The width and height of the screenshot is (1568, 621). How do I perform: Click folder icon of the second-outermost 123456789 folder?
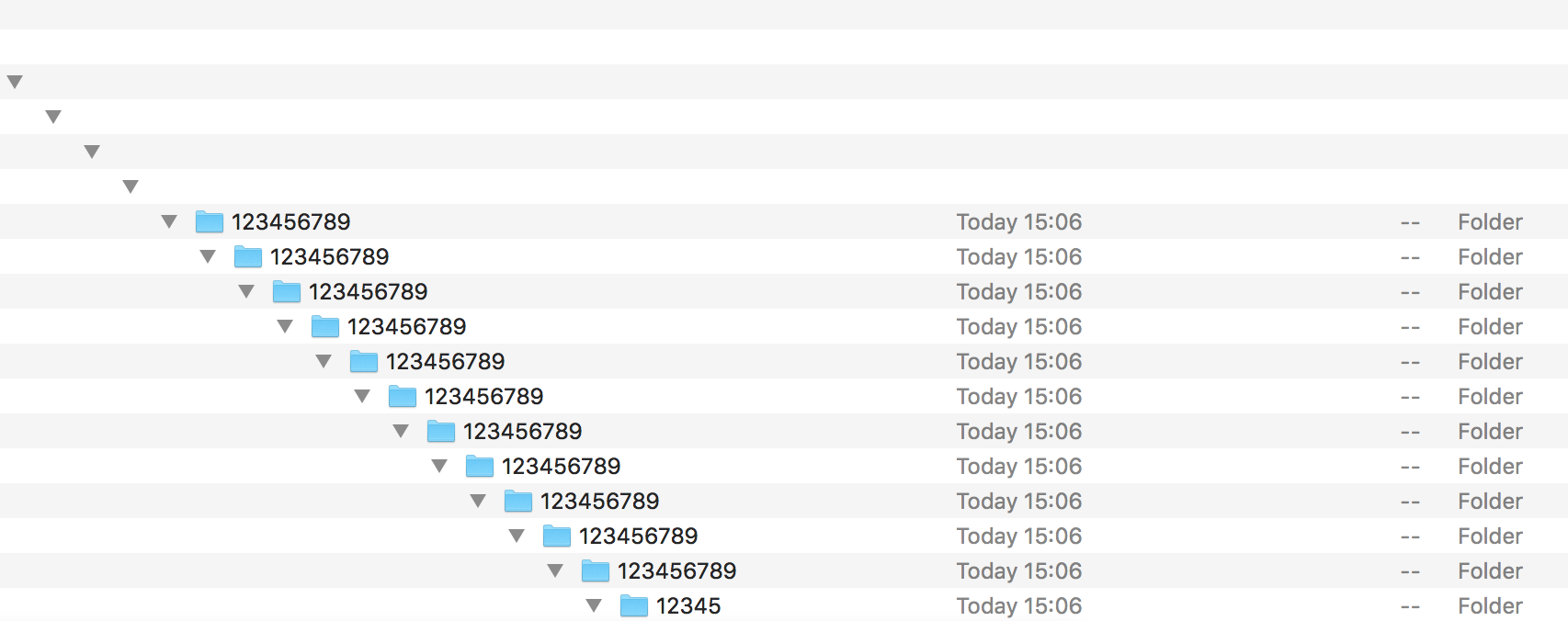248,257
